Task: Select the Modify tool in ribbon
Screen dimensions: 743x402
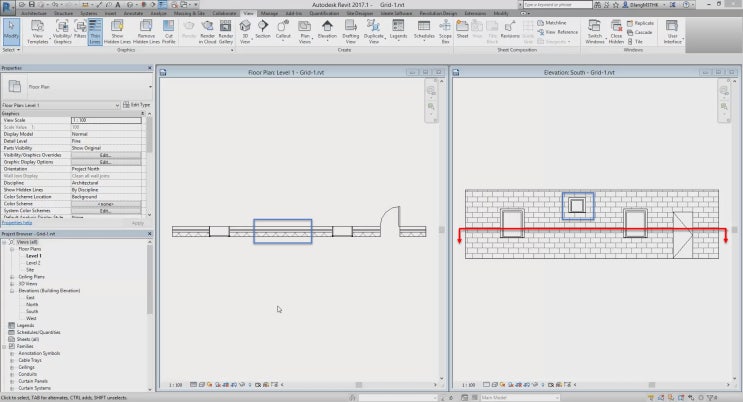Action: click(11, 31)
